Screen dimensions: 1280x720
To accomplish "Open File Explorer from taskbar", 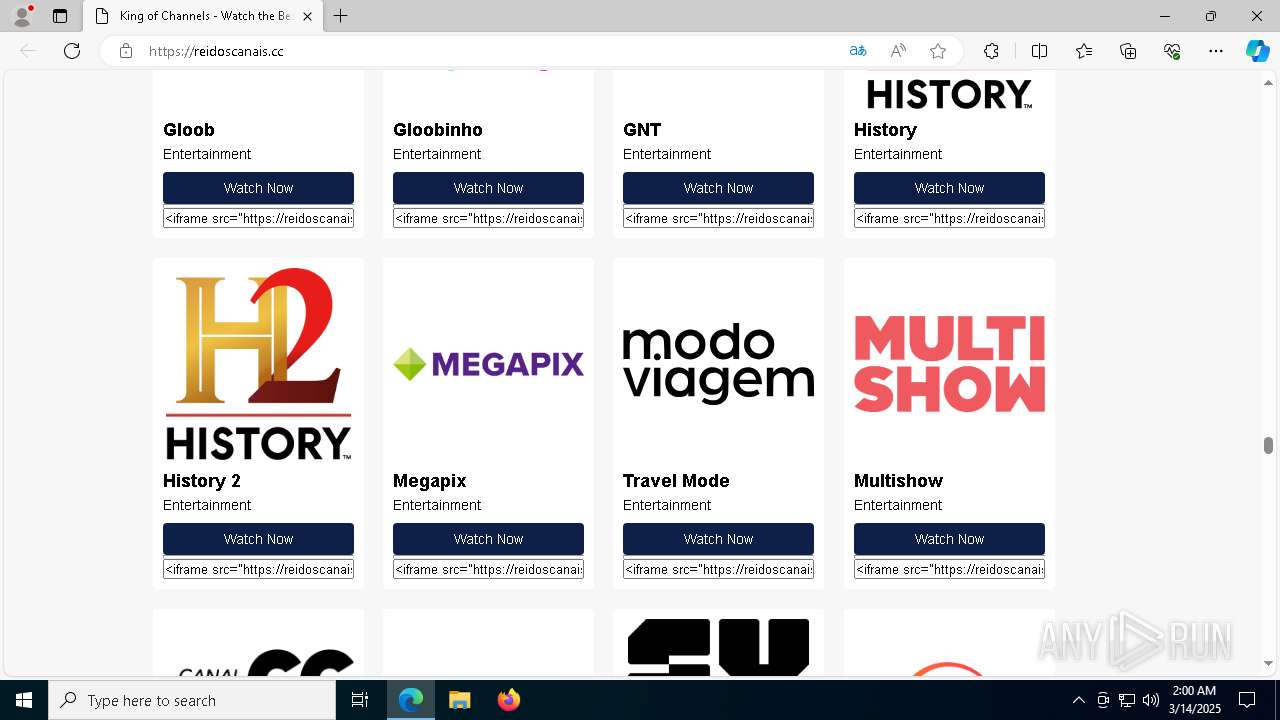I will [x=459, y=700].
